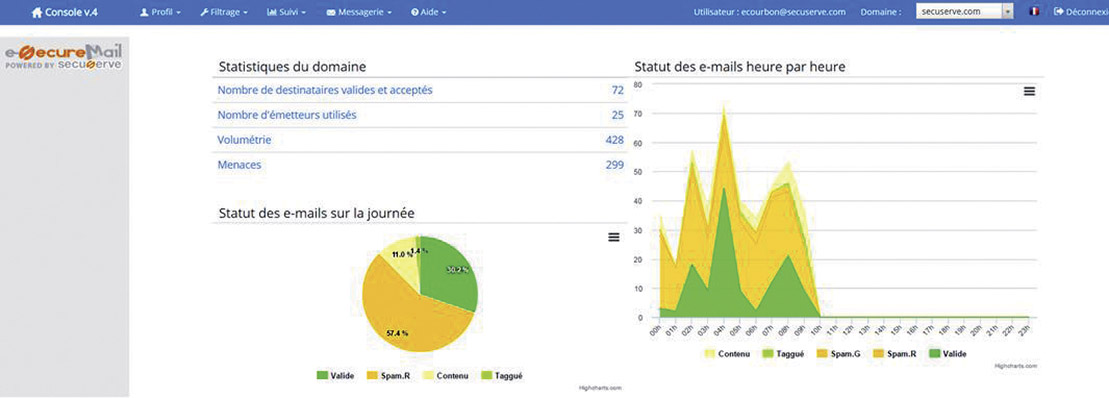
Task: Open the Aide menu
Action: coord(429,13)
